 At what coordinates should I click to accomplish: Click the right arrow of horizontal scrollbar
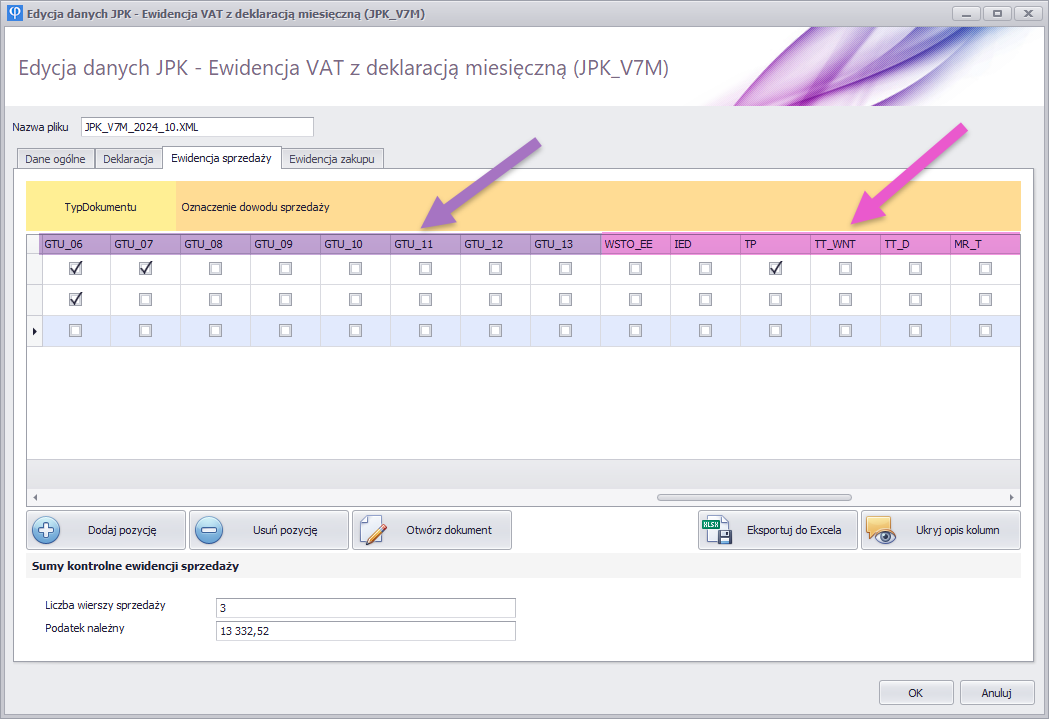1011,497
